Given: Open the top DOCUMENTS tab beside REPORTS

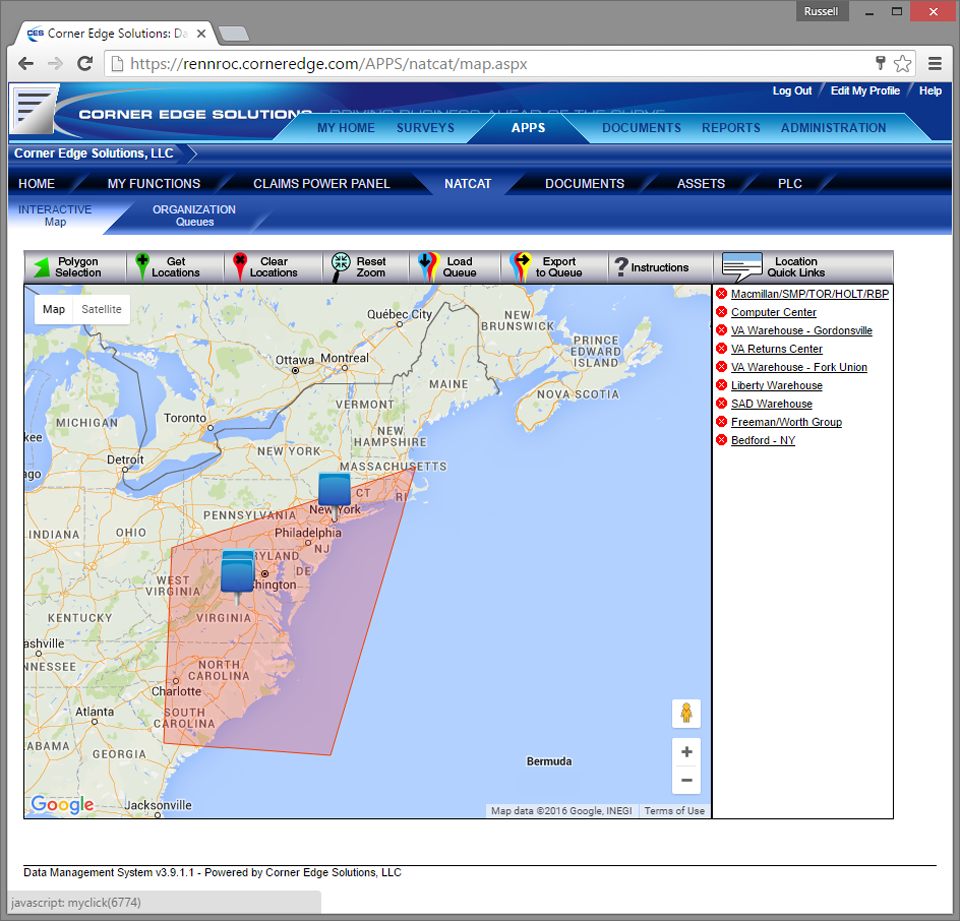Looking at the screenshot, I should click(x=641, y=127).
